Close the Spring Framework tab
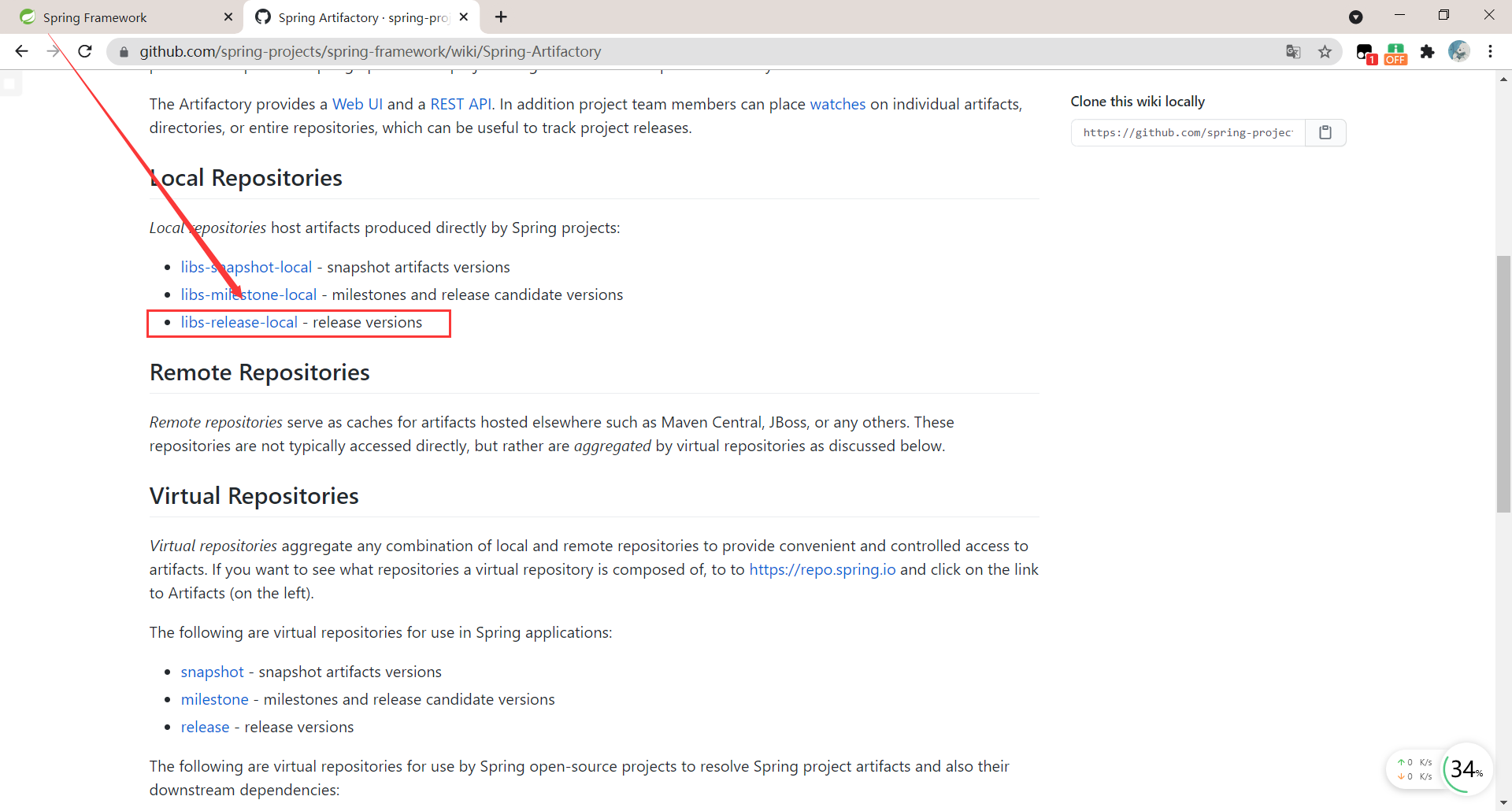This screenshot has width=1512, height=811. point(228,17)
